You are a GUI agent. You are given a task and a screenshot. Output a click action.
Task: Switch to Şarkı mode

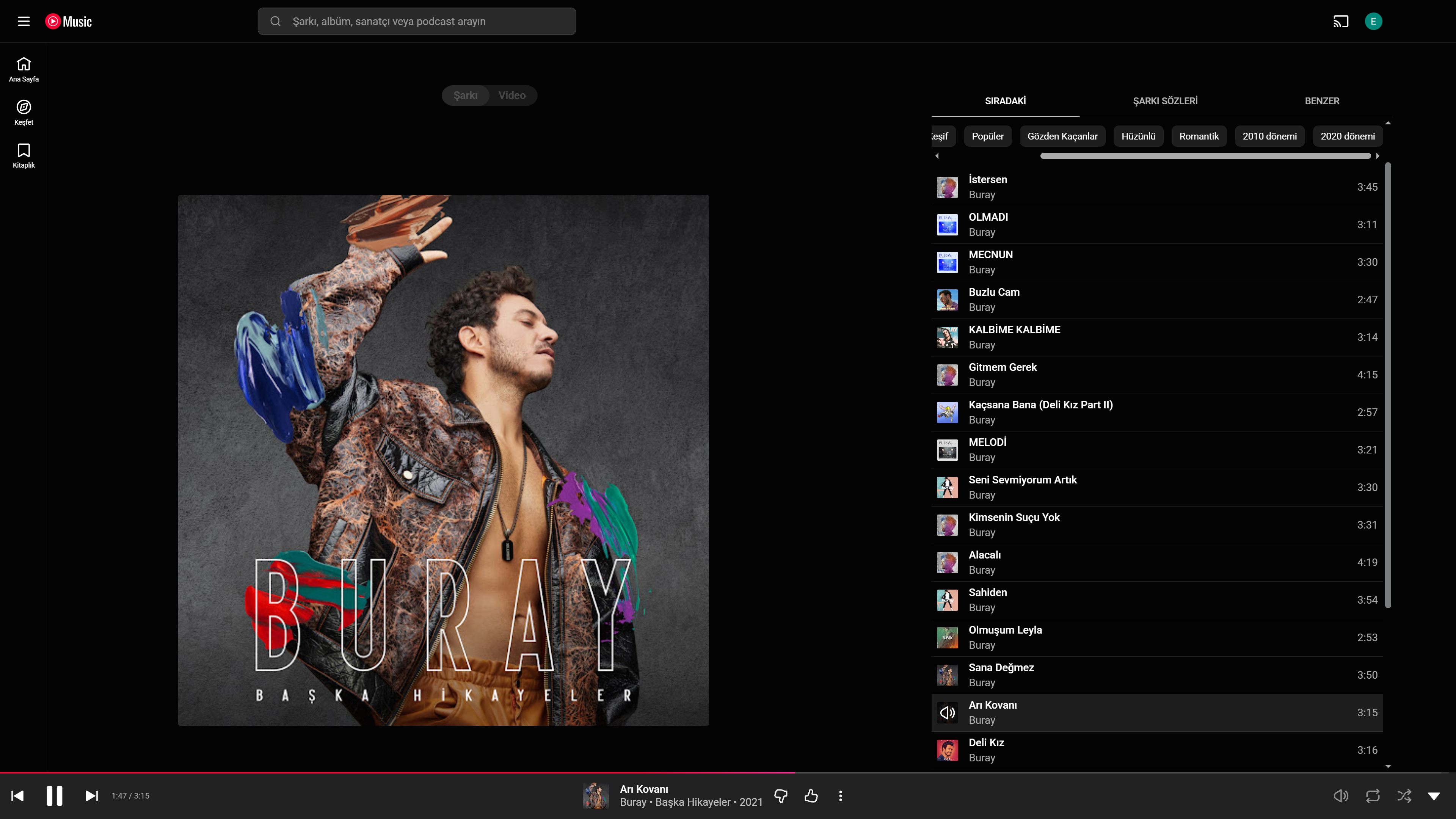[x=465, y=96]
